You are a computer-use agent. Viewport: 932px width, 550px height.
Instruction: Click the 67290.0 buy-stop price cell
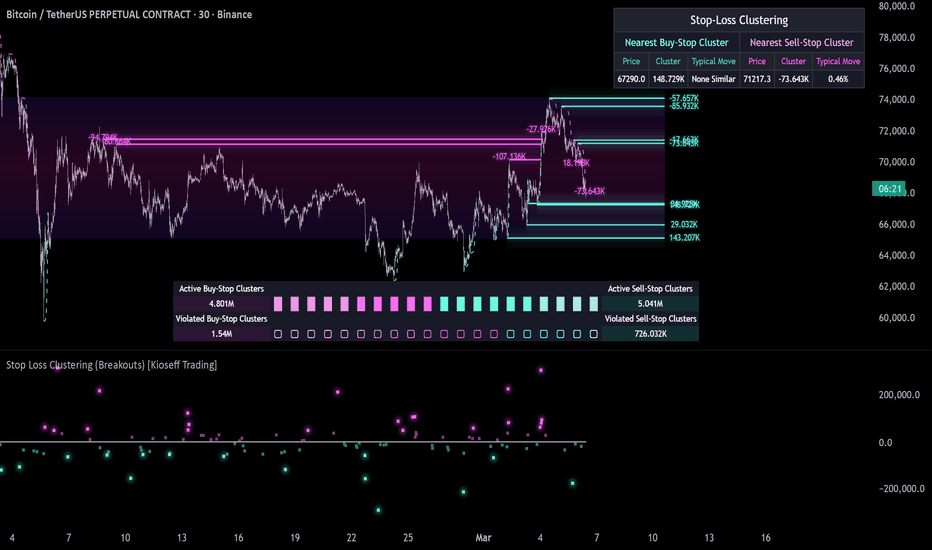(631, 78)
